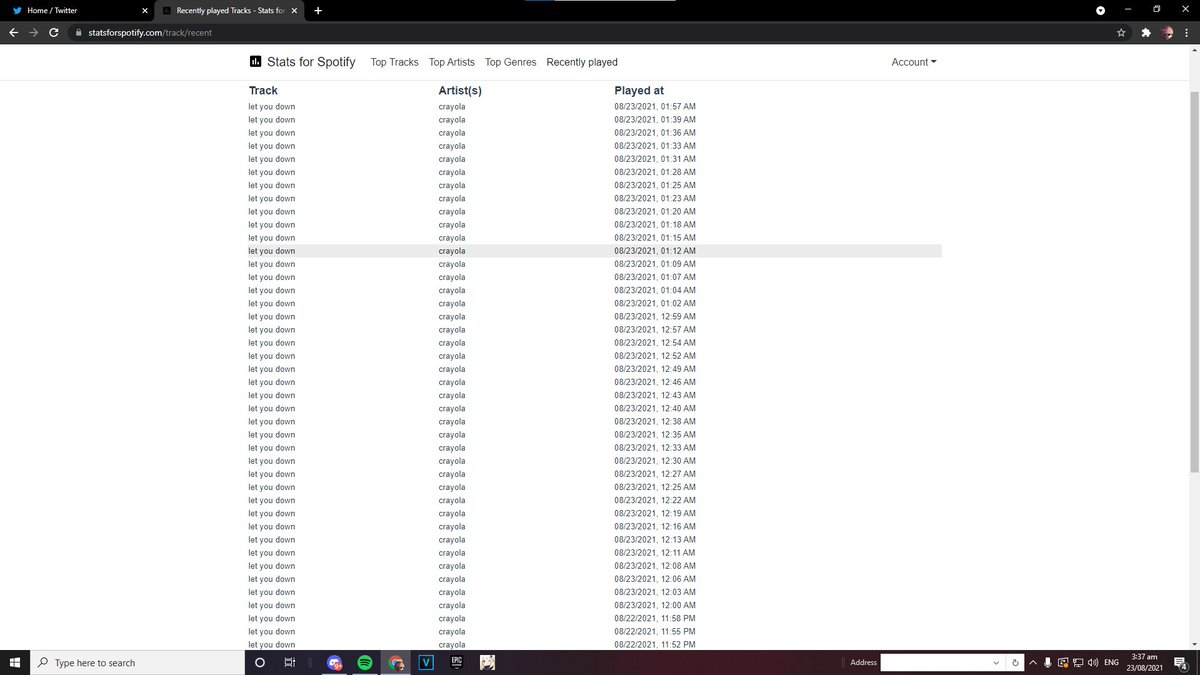Open the browser extensions puzzle icon
The image size is (1200, 675).
pyautogui.click(x=1145, y=32)
